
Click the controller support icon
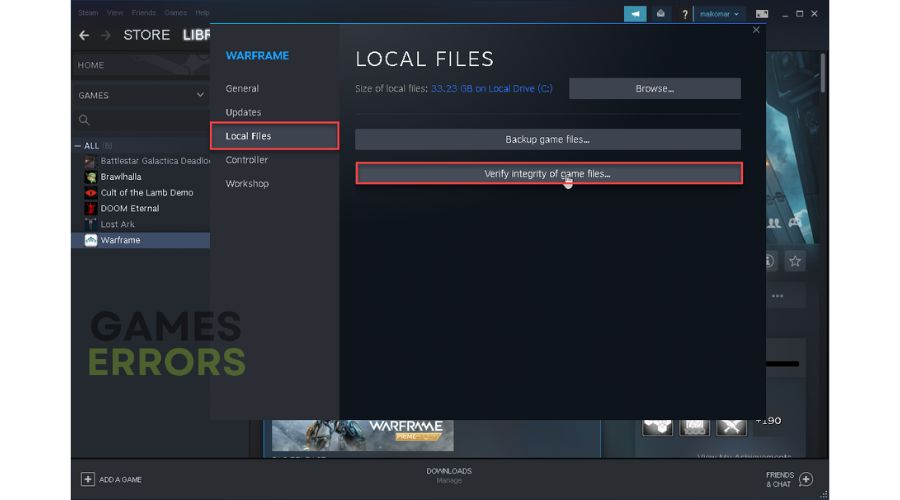click(x=795, y=222)
